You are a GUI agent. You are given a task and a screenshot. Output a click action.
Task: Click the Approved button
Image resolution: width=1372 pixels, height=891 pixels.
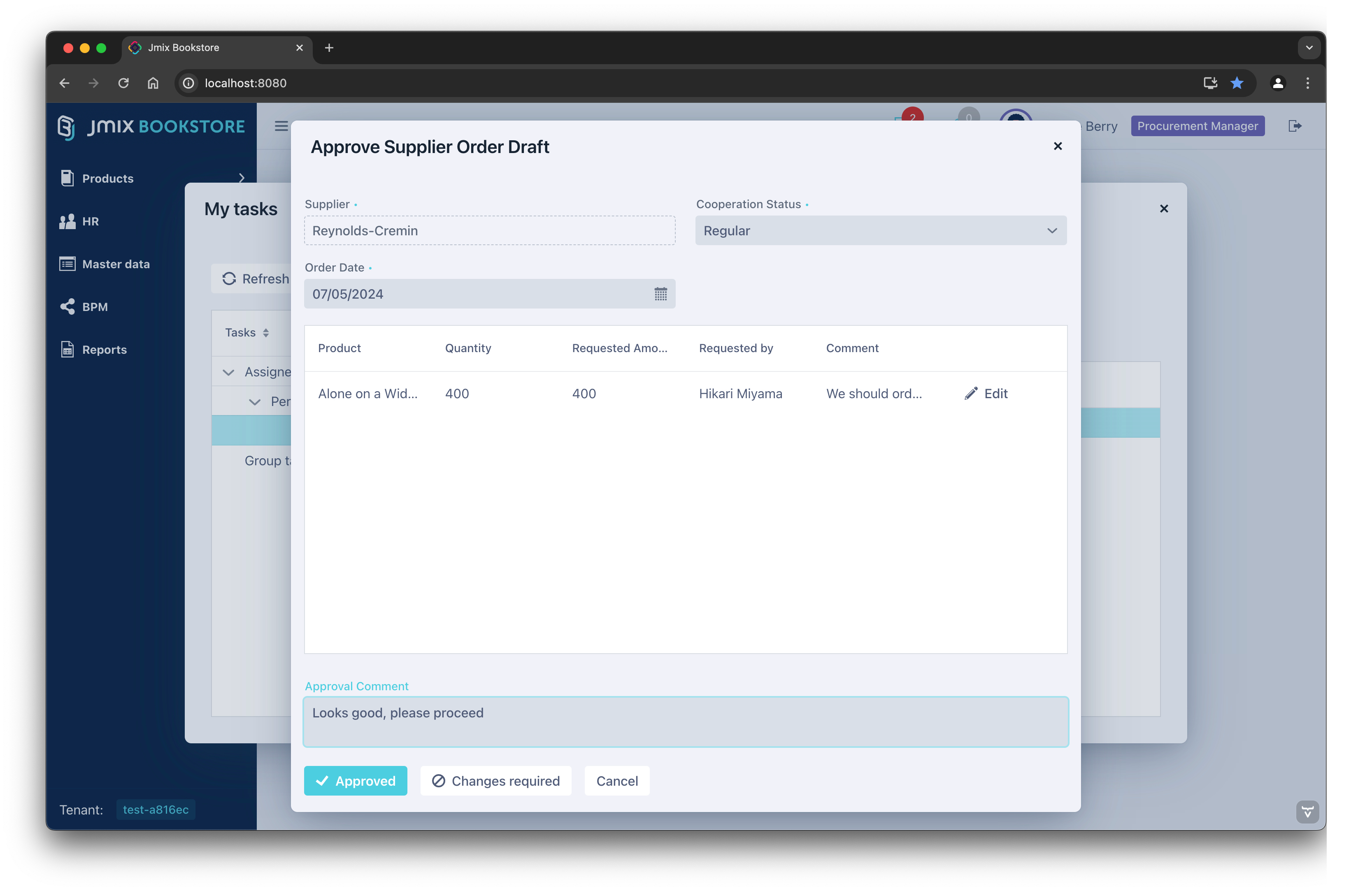tap(355, 780)
